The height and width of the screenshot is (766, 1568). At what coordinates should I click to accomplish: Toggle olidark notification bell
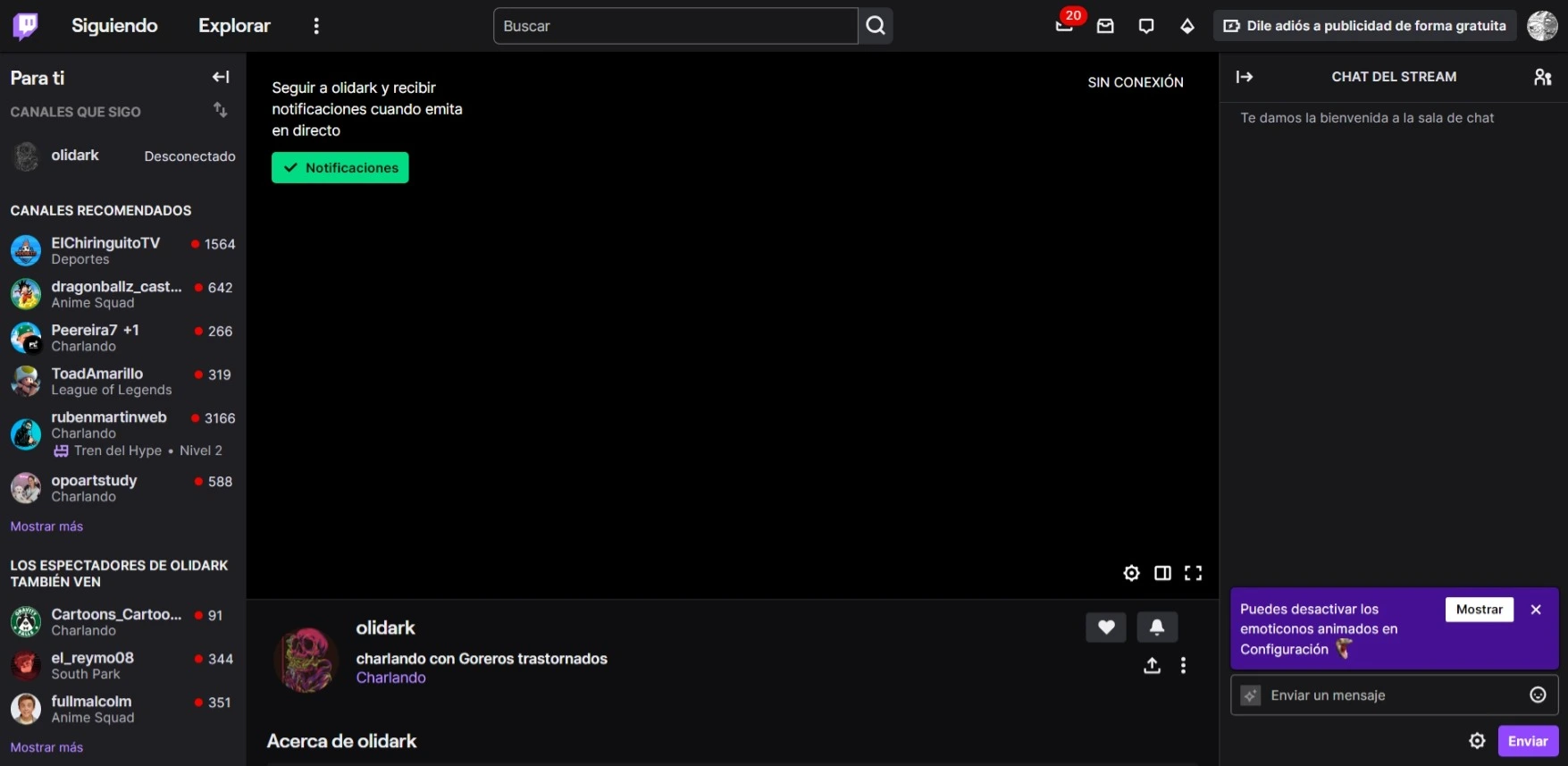click(x=1157, y=627)
